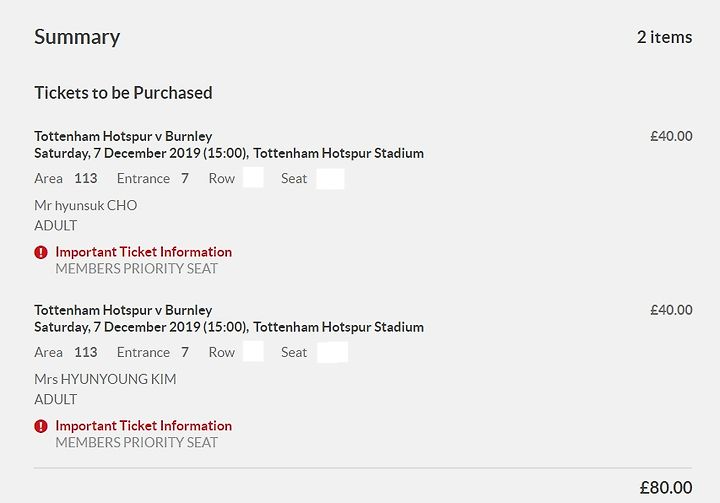
Task: Select the name Mr hyunsuk CHO
Action: (86, 205)
